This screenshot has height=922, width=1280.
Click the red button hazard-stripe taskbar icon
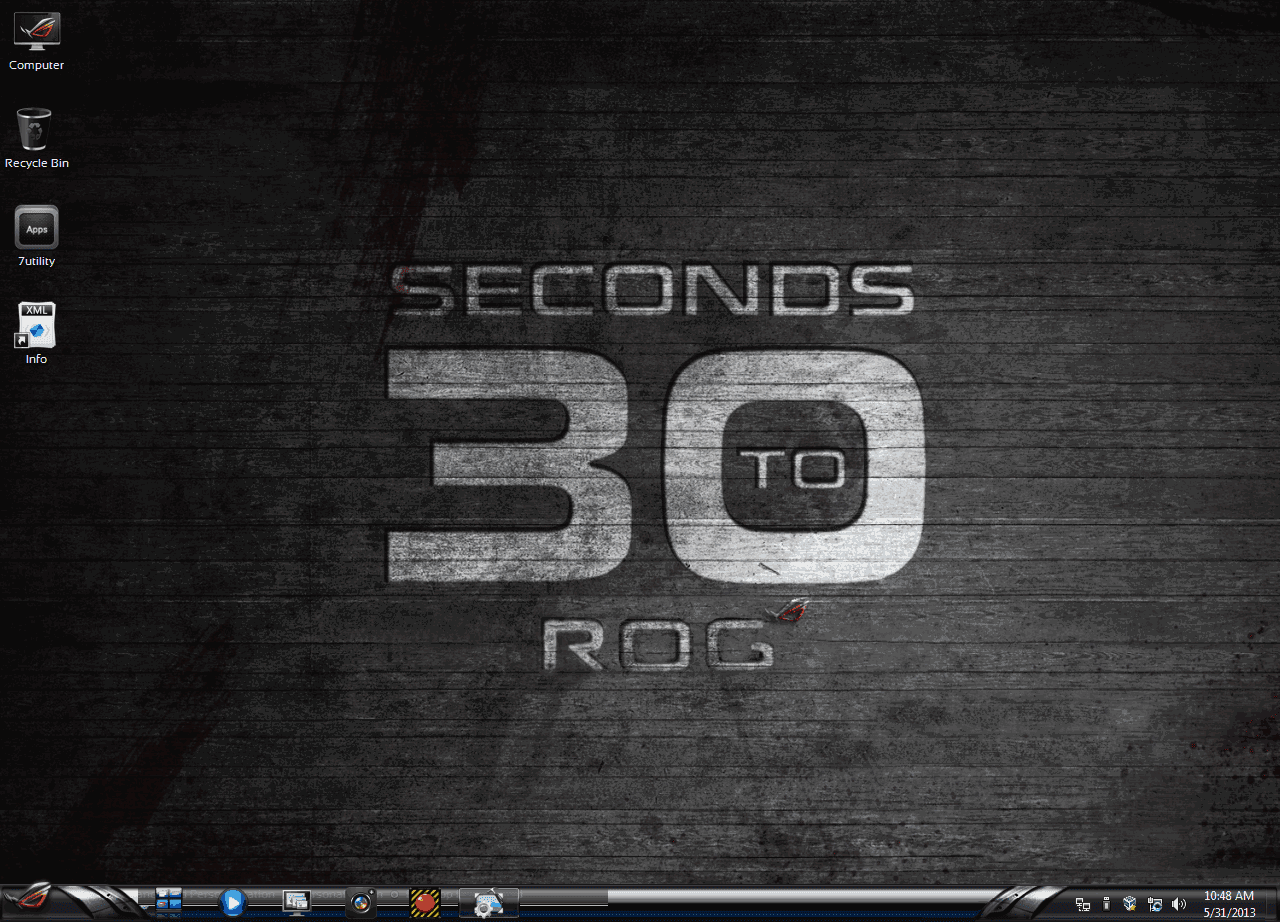pos(425,903)
